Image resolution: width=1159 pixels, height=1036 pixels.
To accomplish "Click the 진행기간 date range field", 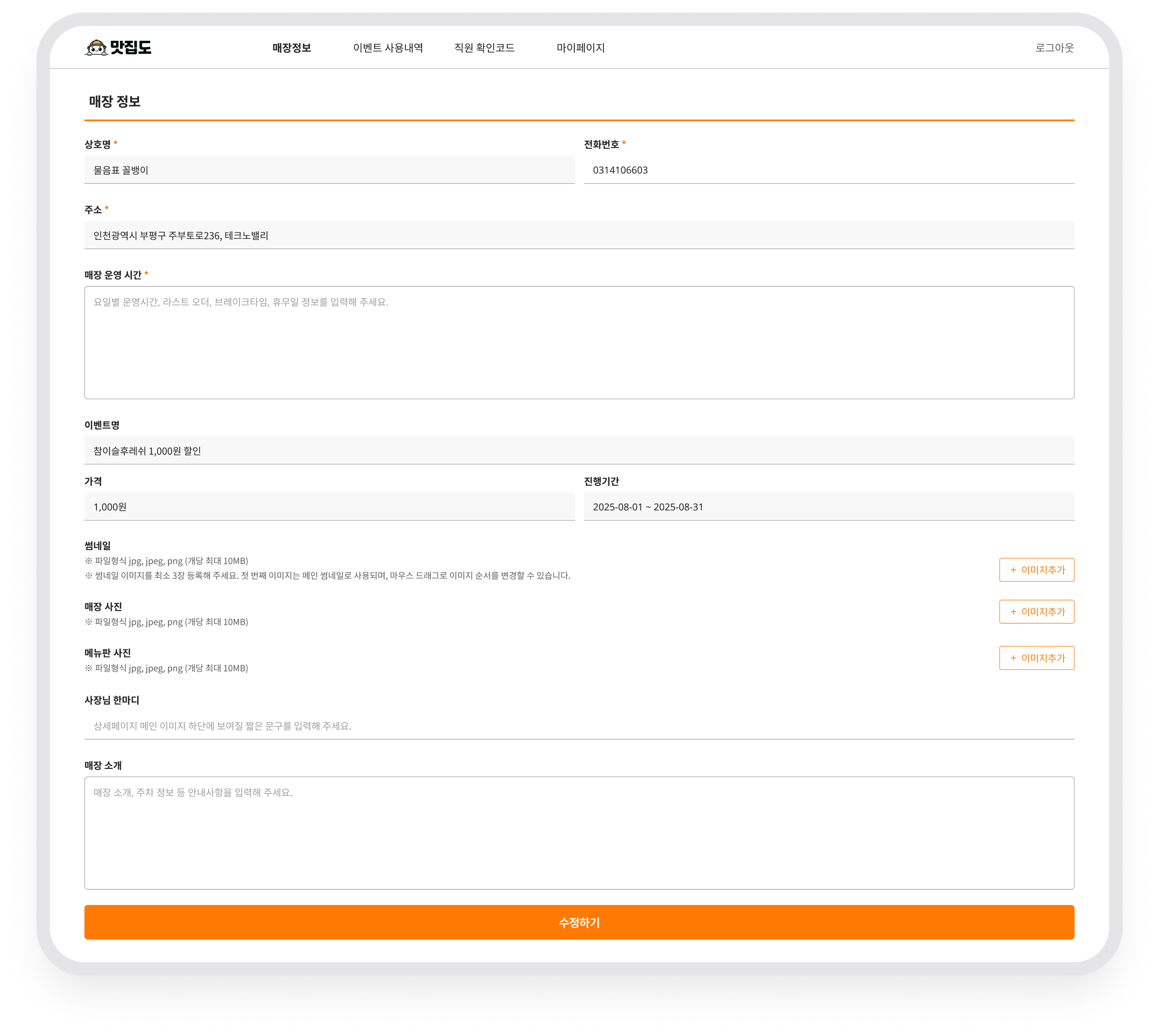I will [x=829, y=506].
